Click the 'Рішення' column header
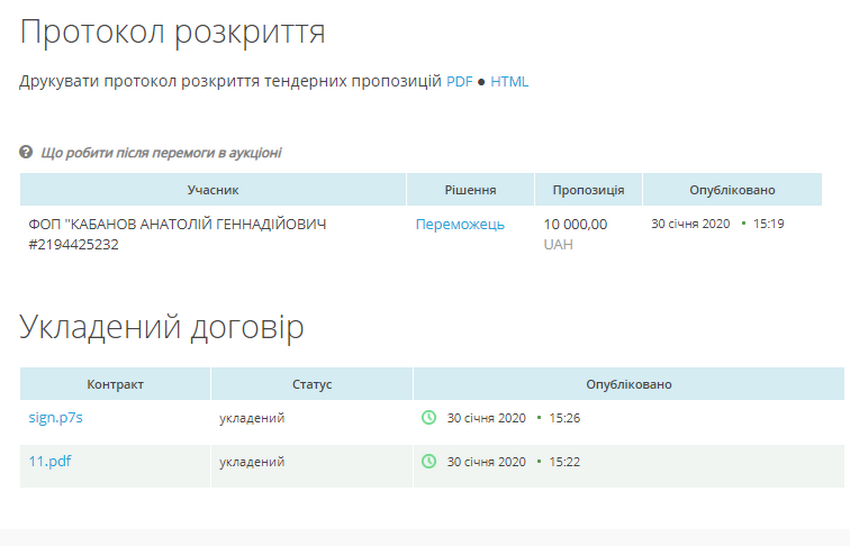The image size is (850, 546). [470, 190]
